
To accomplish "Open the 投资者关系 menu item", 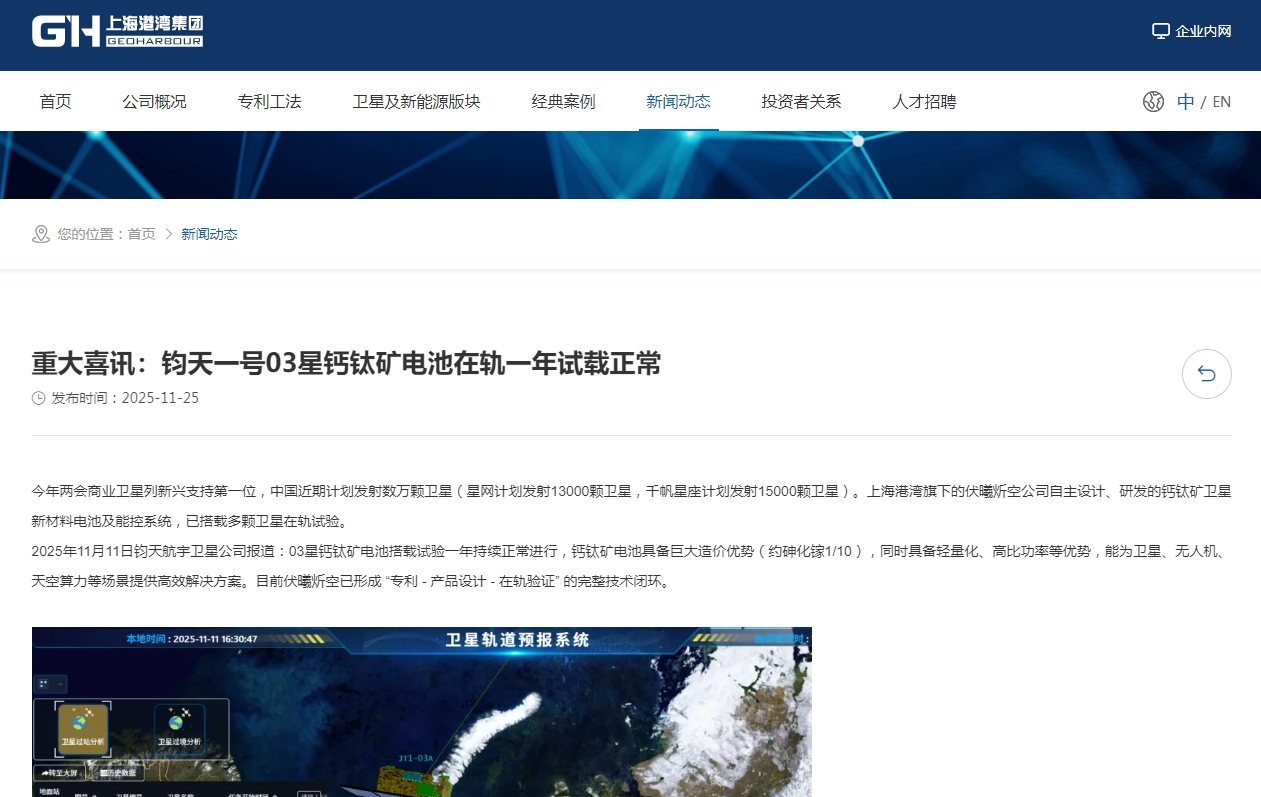I will coord(802,101).
